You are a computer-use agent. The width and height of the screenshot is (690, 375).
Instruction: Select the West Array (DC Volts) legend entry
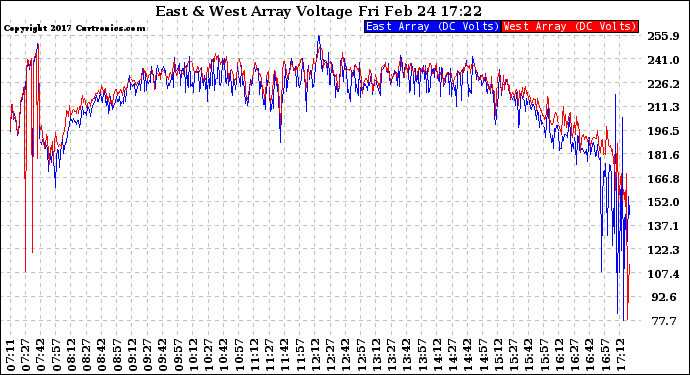pyautogui.click(x=570, y=26)
